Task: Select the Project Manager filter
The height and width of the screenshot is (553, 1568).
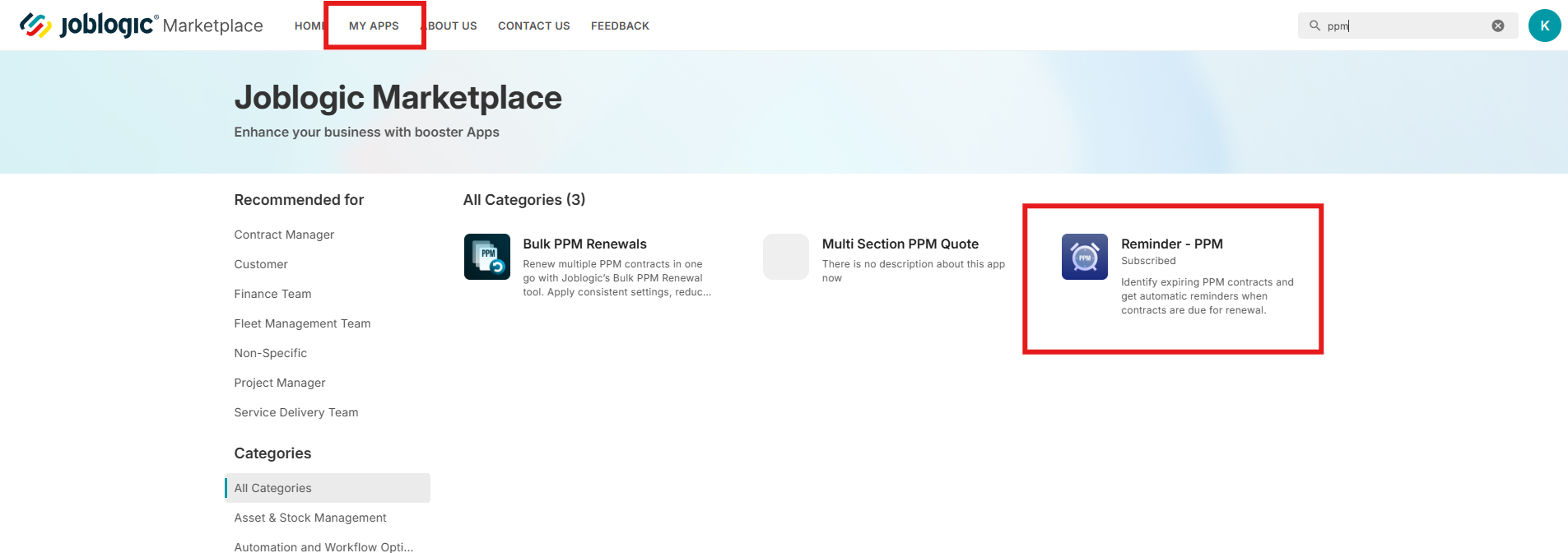Action: [x=280, y=383]
